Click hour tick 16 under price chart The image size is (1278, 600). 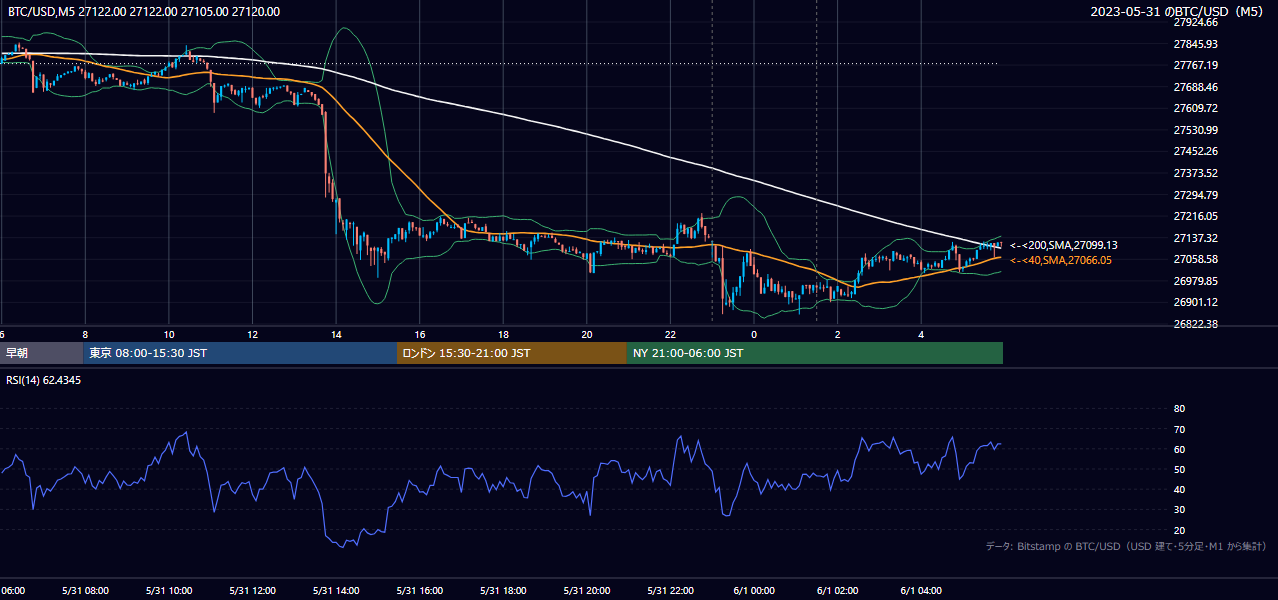coord(420,334)
